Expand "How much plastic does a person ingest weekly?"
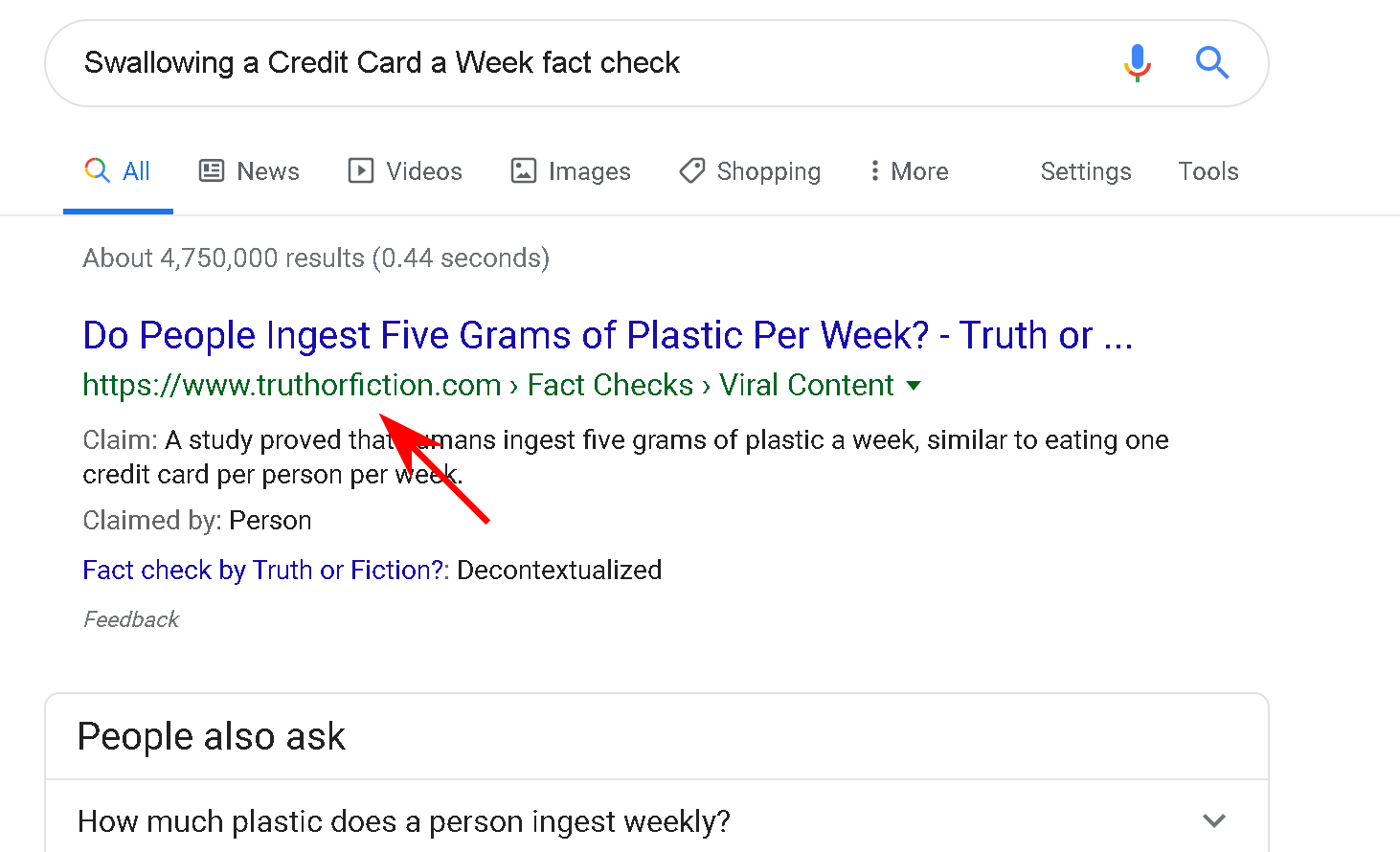The image size is (1400, 852). point(1213,821)
